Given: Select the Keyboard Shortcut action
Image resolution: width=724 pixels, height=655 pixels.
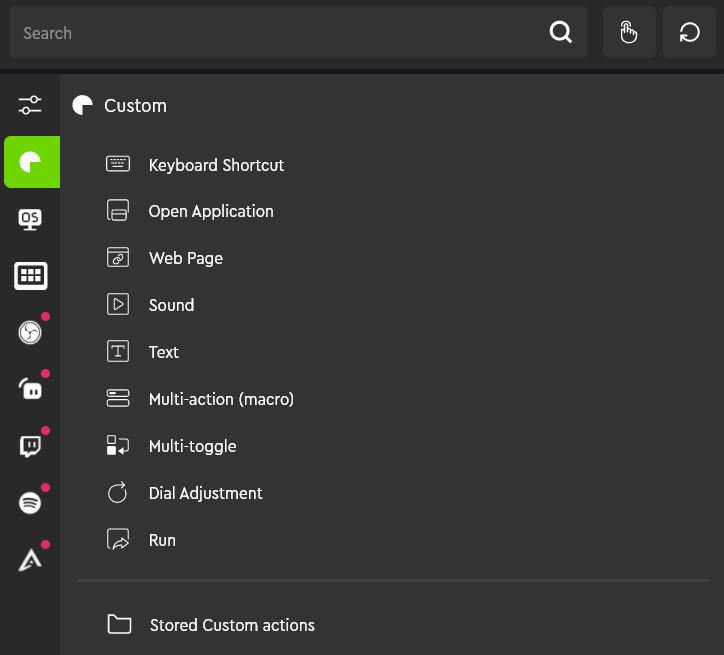Looking at the screenshot, I should (x=195, y=165).
